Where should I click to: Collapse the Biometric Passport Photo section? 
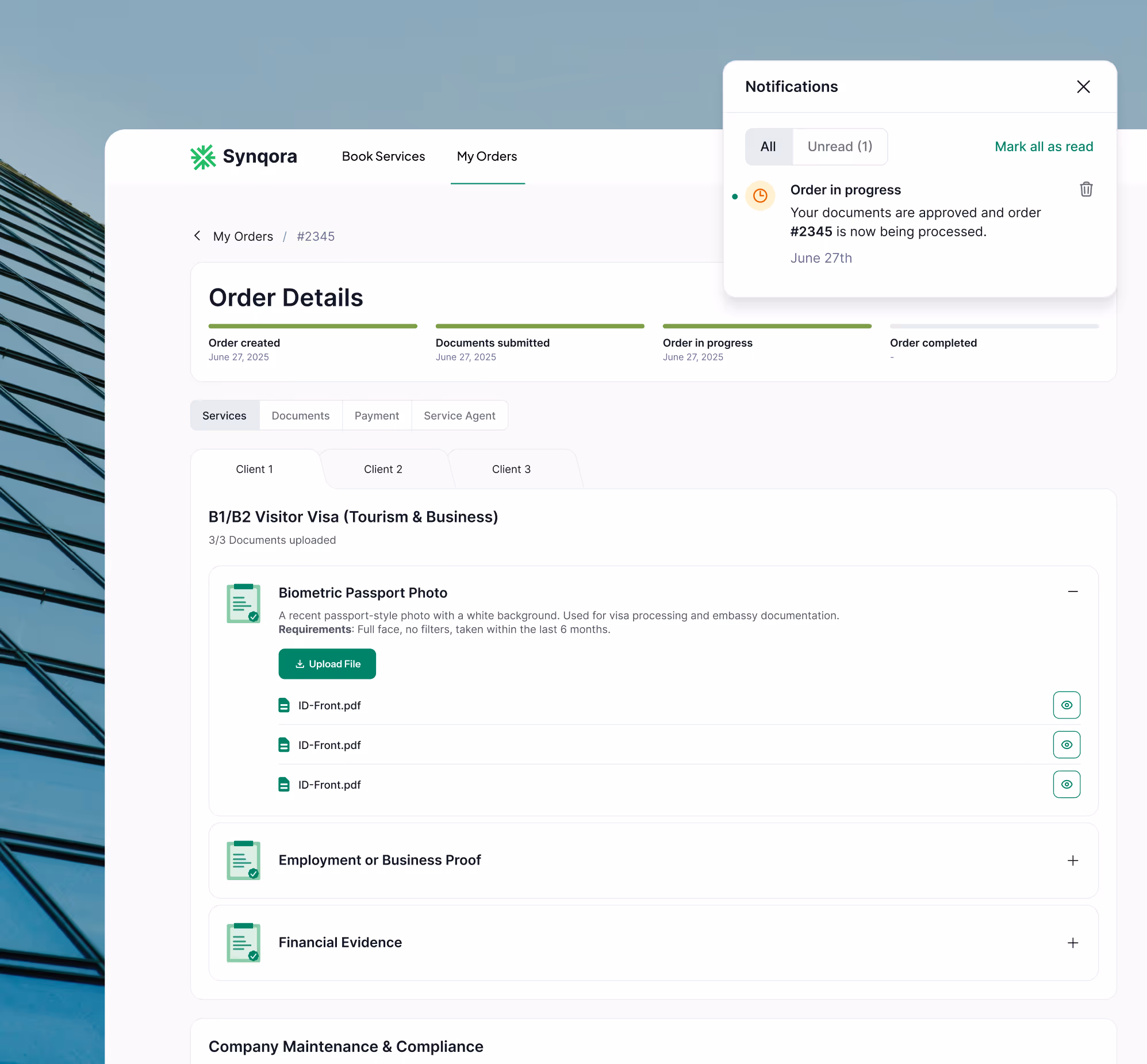[x=1072, y=592]
